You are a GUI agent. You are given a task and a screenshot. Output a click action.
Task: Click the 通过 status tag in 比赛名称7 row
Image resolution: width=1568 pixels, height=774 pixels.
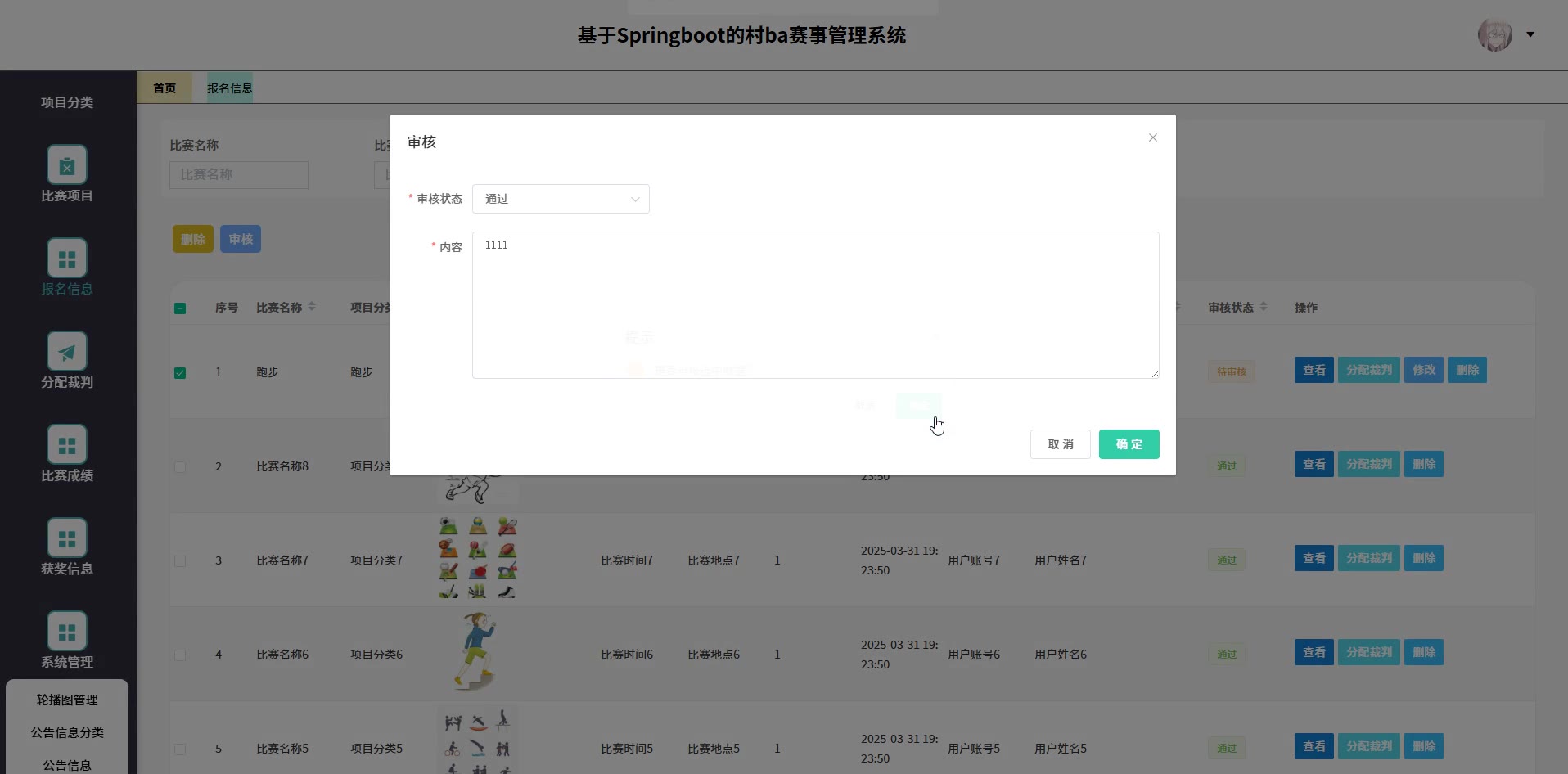pyautogui.click(x=1227, y=560)
